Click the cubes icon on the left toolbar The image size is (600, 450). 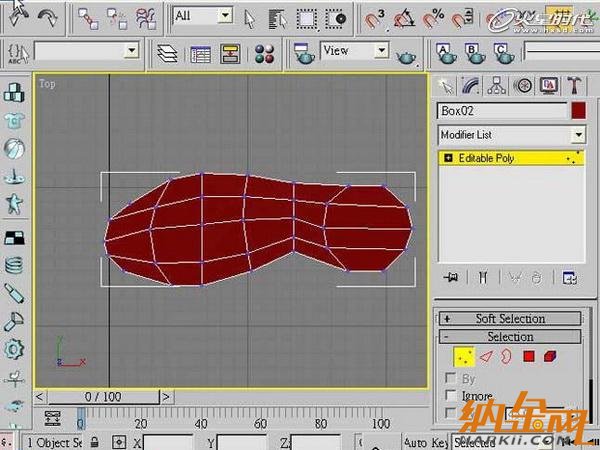coord(14,93)
